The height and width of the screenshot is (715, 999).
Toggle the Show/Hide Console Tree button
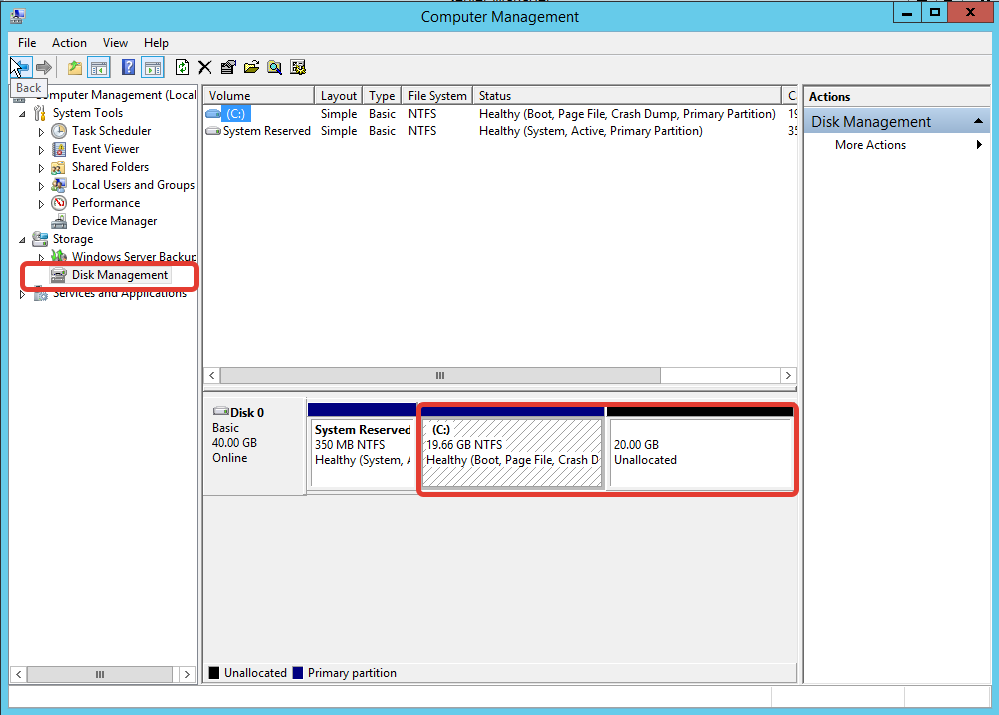coord(99,67)
